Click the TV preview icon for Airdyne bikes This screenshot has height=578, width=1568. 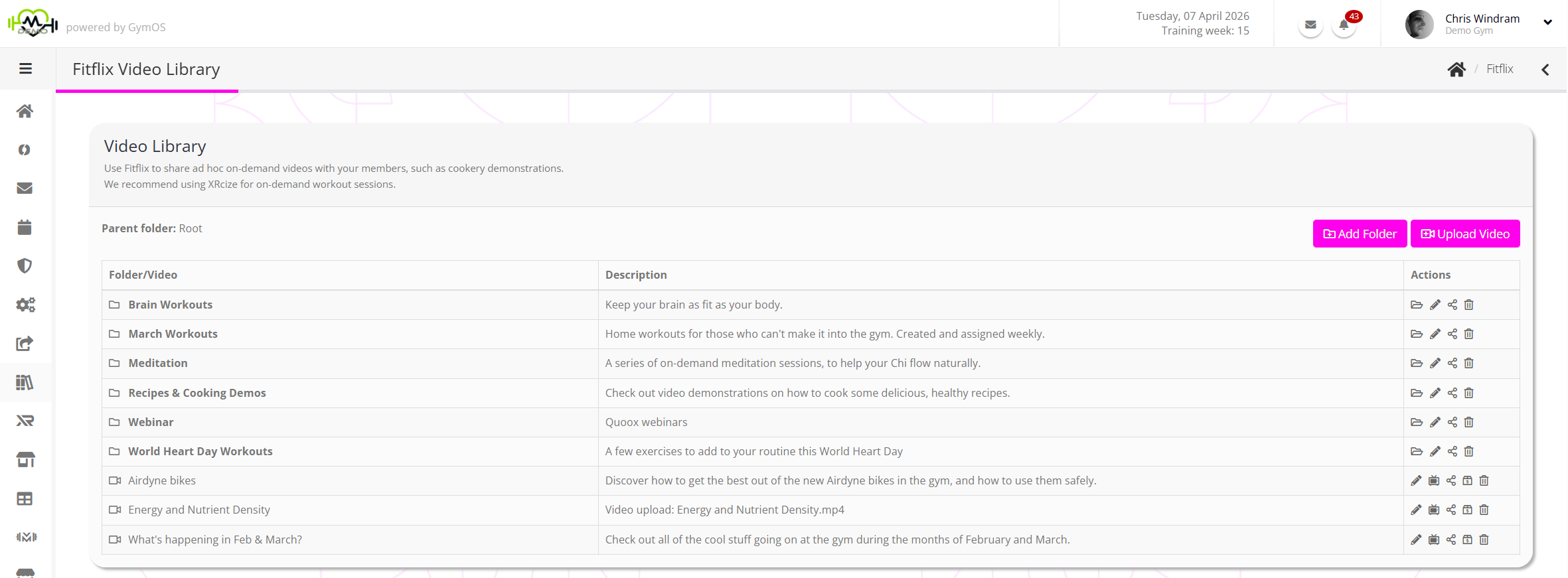1434,480
